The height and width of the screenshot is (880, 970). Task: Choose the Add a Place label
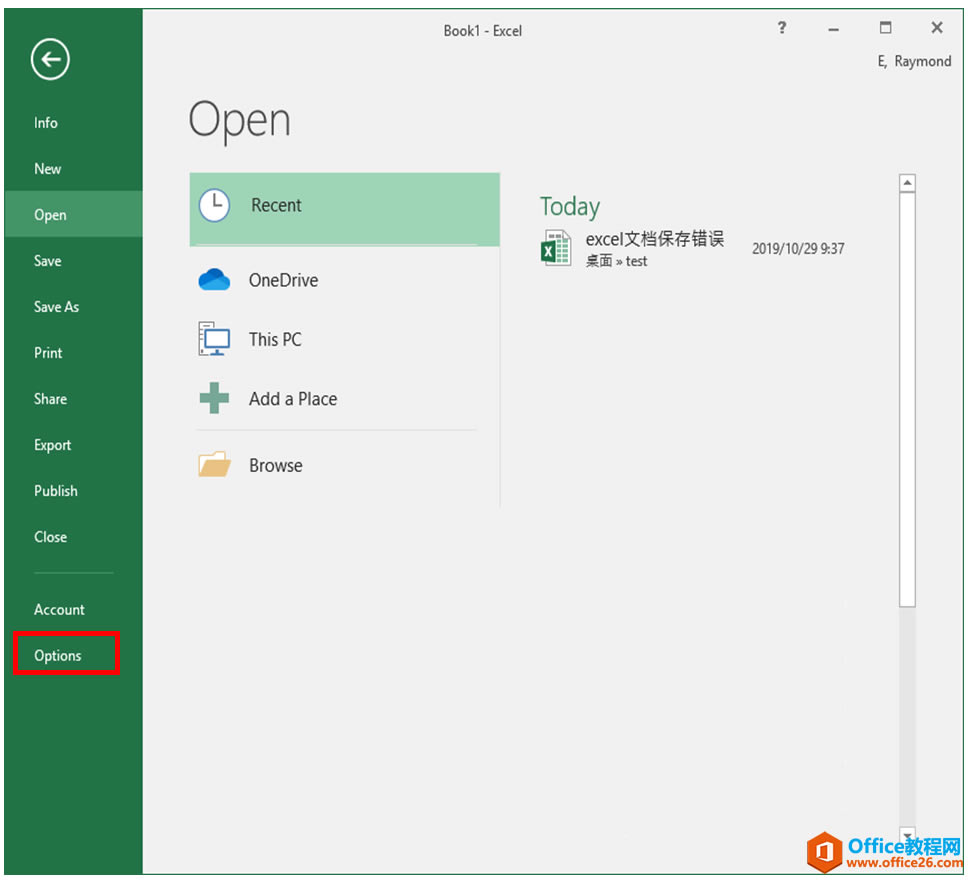293,399
